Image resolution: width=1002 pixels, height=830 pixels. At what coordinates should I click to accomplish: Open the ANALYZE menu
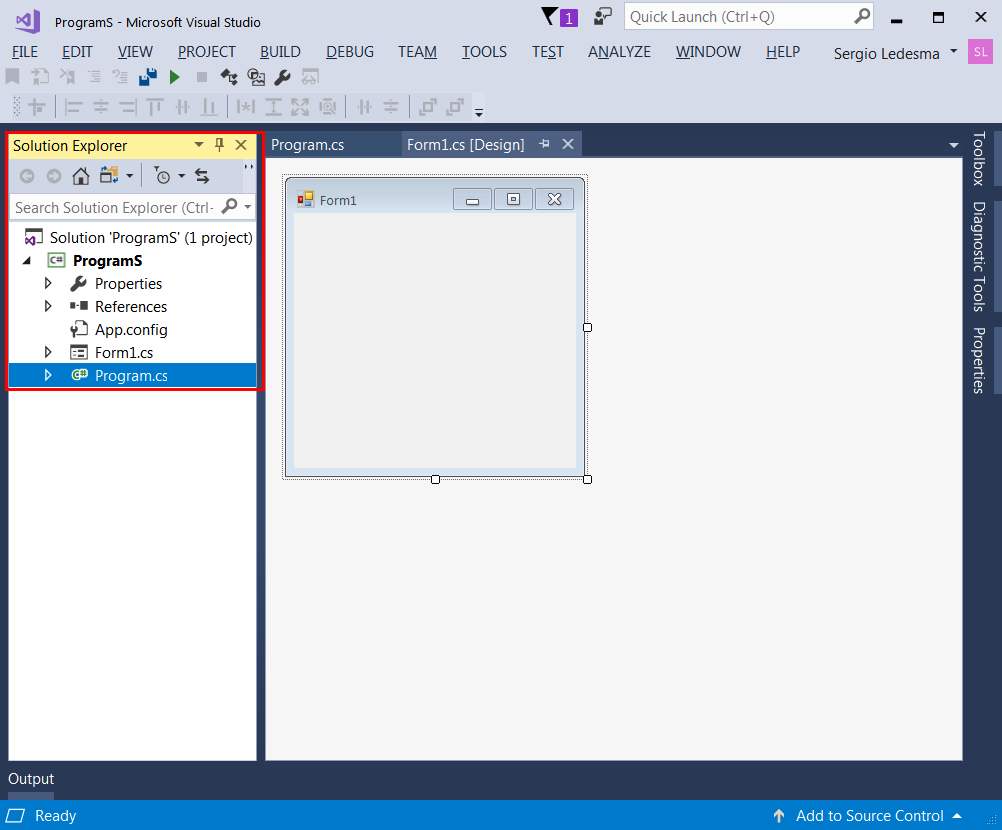(x=619, y=52)
